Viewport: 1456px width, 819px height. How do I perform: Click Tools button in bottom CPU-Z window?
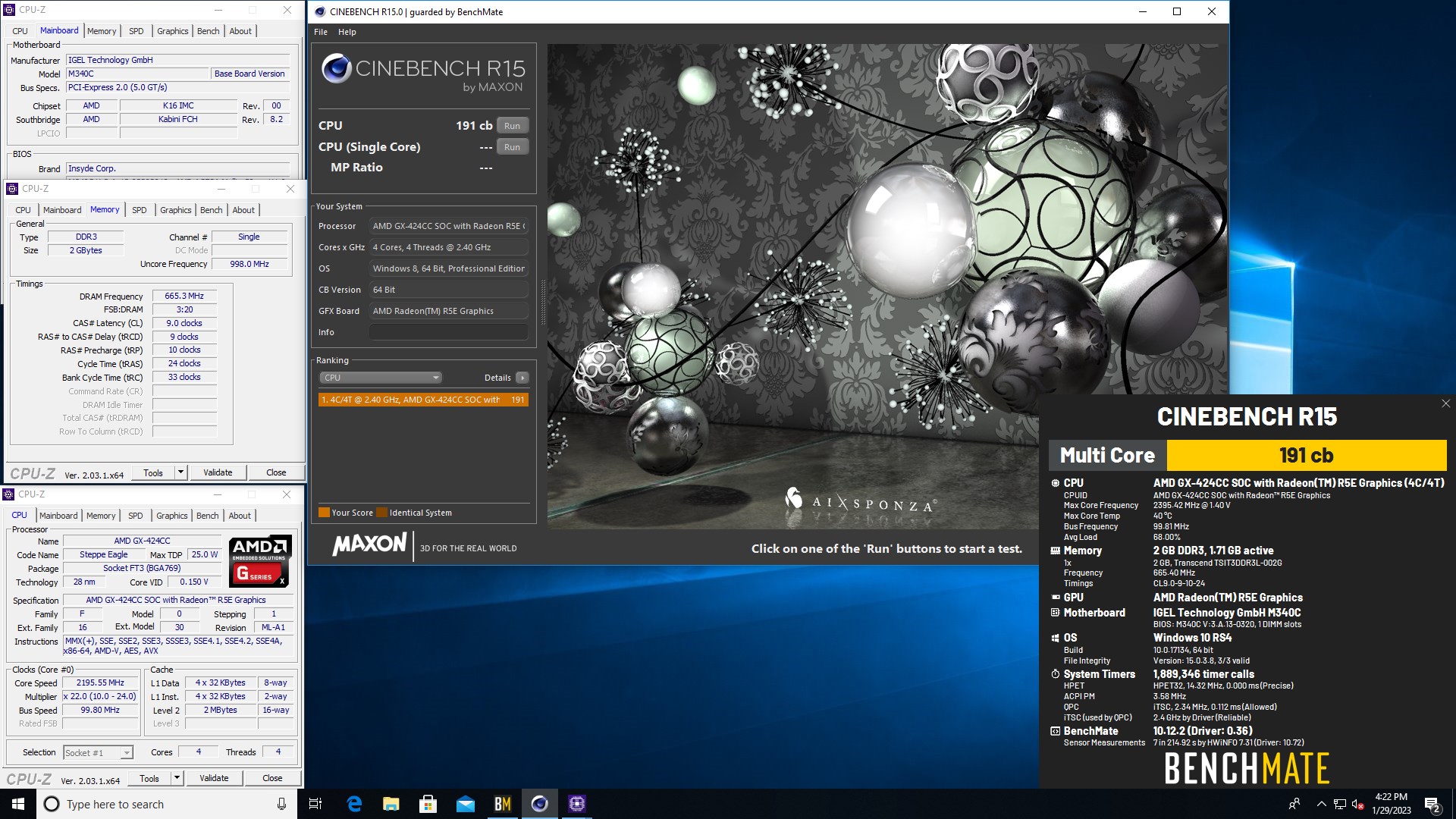(x=149, y=778)
